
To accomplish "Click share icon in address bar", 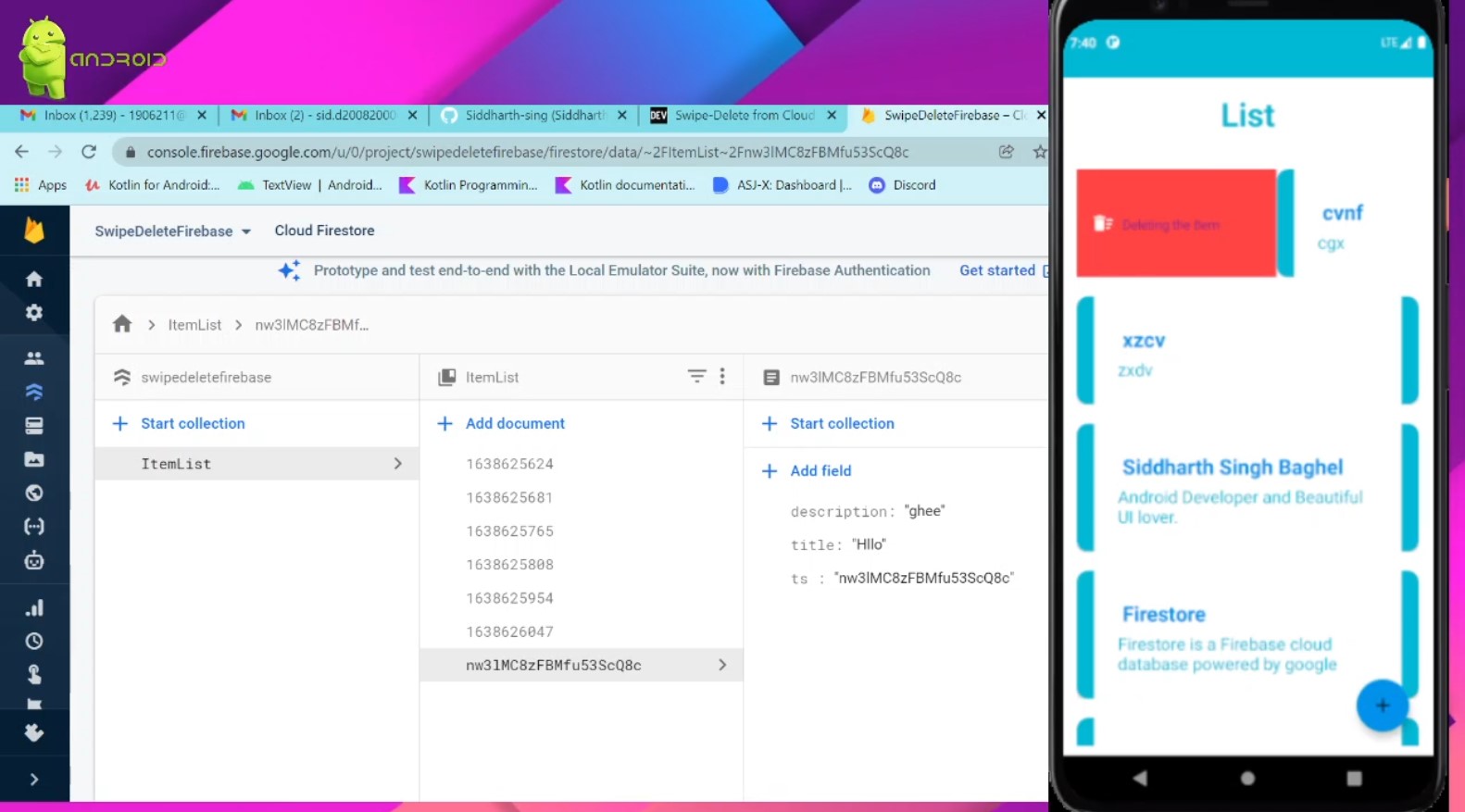I will (1007, 152).
